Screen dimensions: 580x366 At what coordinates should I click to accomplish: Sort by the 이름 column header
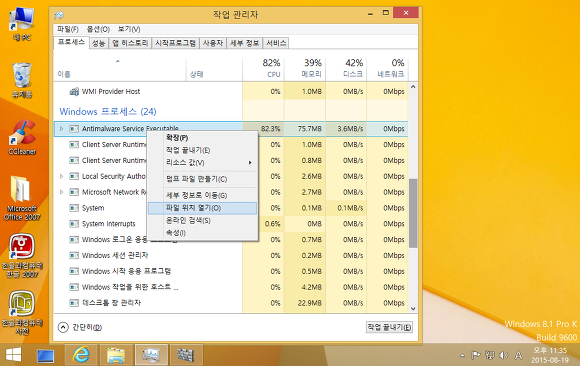[x=120, y=68]
